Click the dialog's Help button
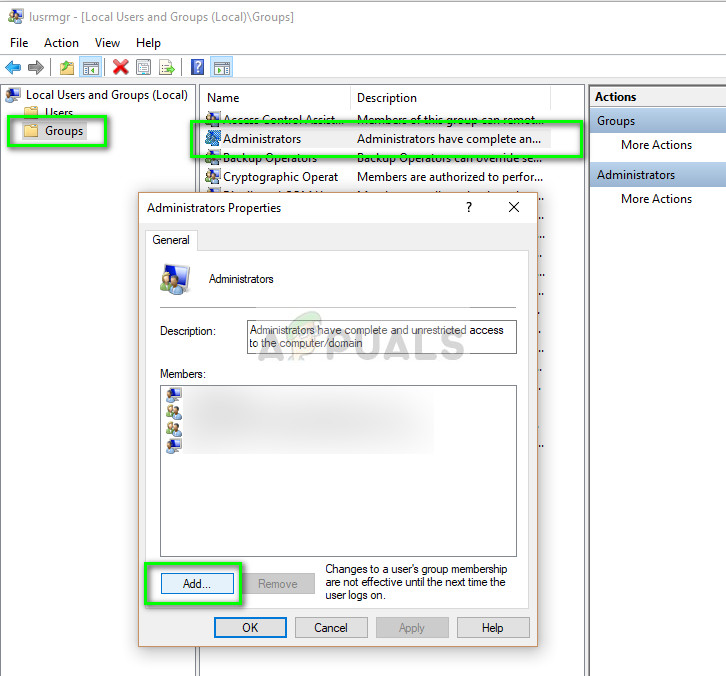This screenshot has height=676, width=726. click(x=493, y=627)
